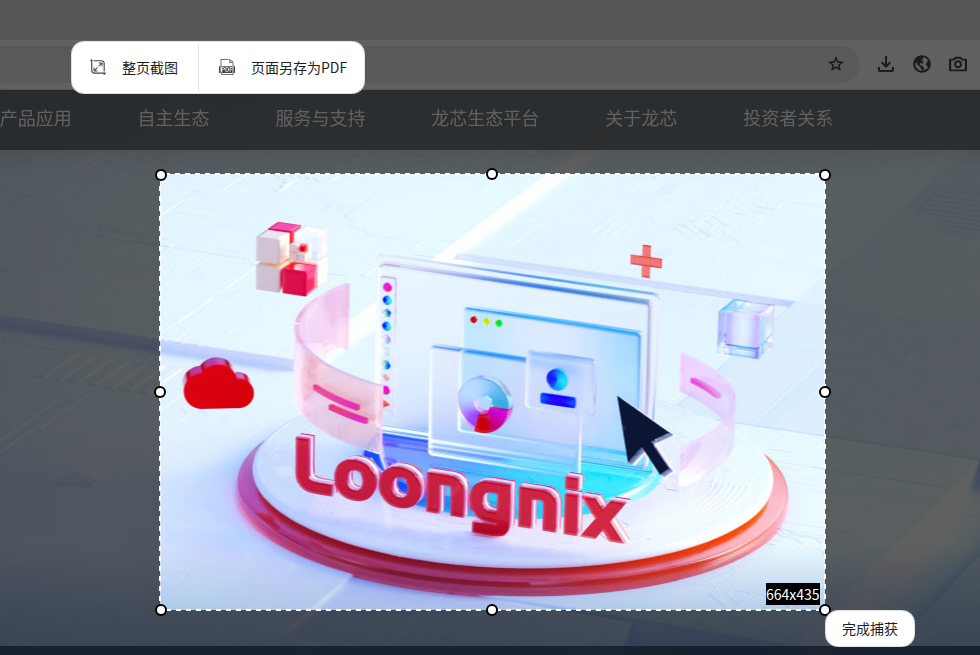Viewport: 980px width, 655px height.
Task: Open the browser downloads icon
Action: (x=885, y=64)
